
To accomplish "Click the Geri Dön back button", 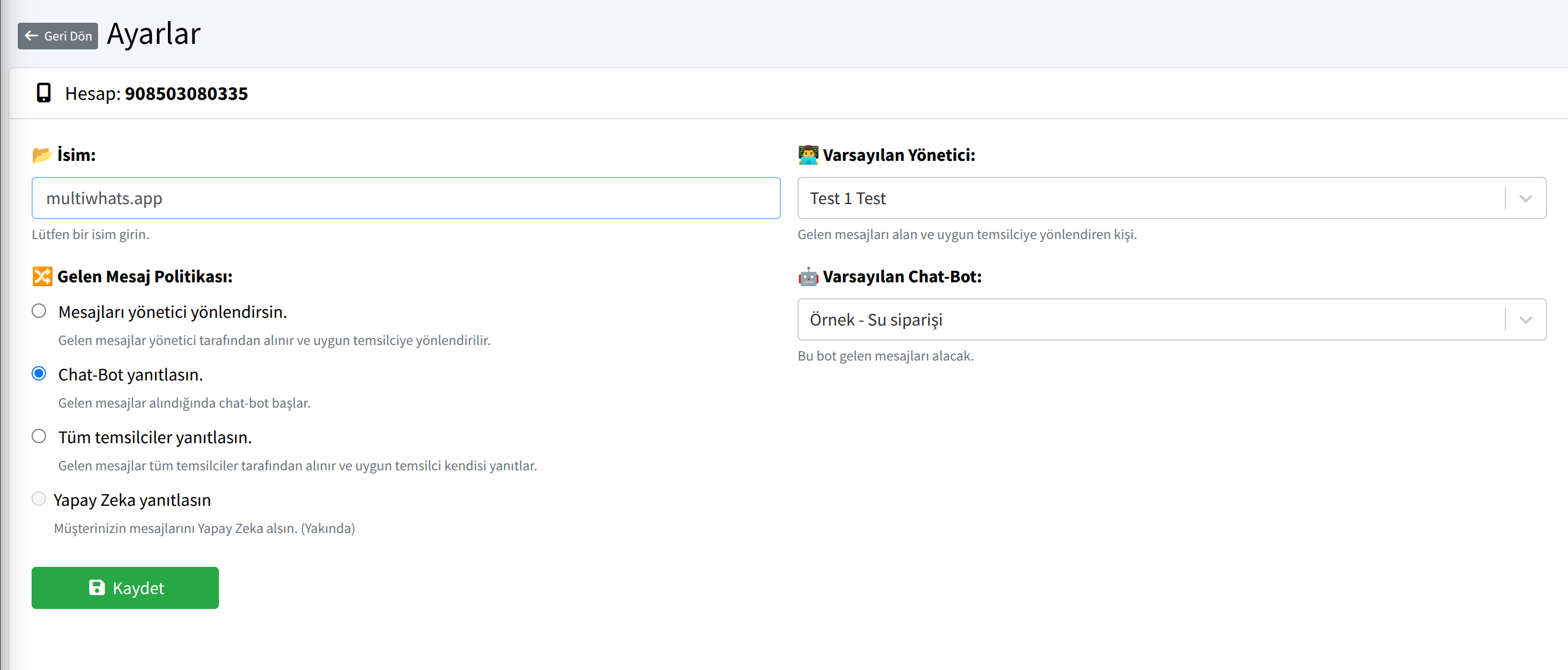I will (x=58, y=36).
